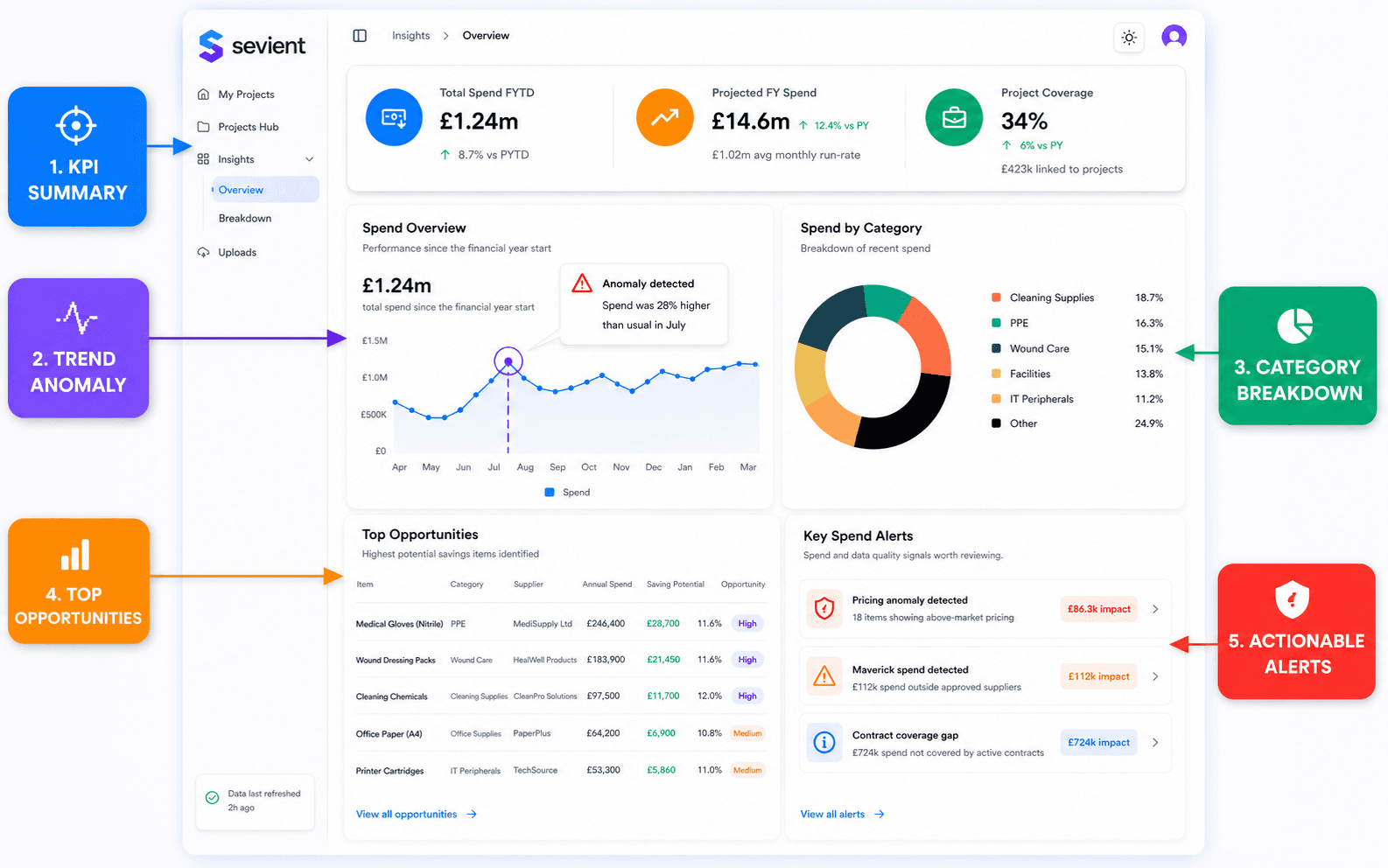Click the TechSource supplier cell
The height and width of the screenshot is (868, 1388).
click(x=535, y=771)
